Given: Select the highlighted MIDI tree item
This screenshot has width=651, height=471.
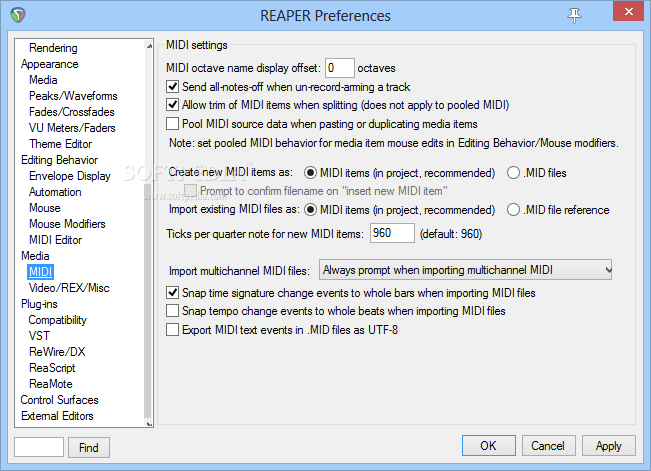Looking at the screenshot, I should pos(41,272).
